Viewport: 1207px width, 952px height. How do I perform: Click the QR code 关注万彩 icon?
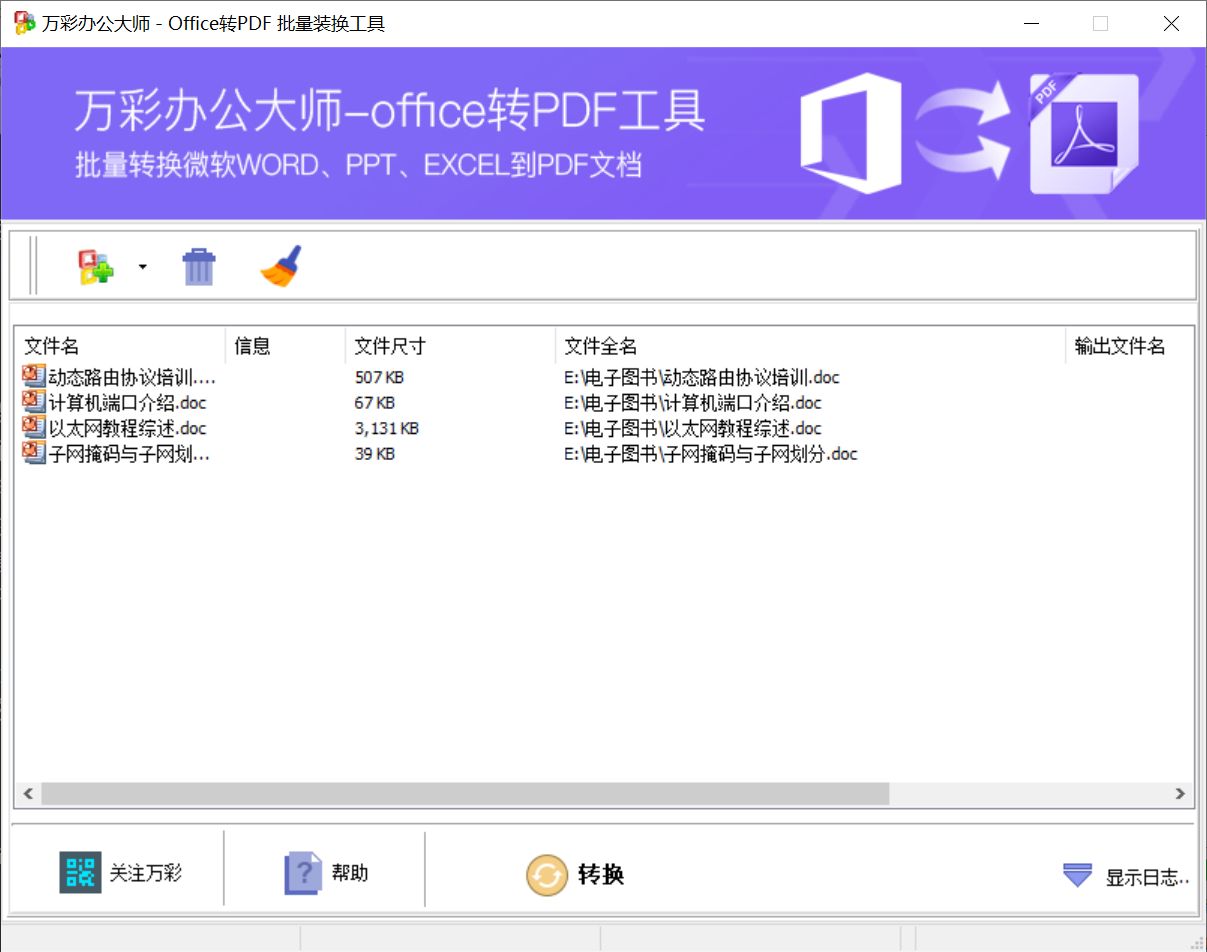point(80,873)
